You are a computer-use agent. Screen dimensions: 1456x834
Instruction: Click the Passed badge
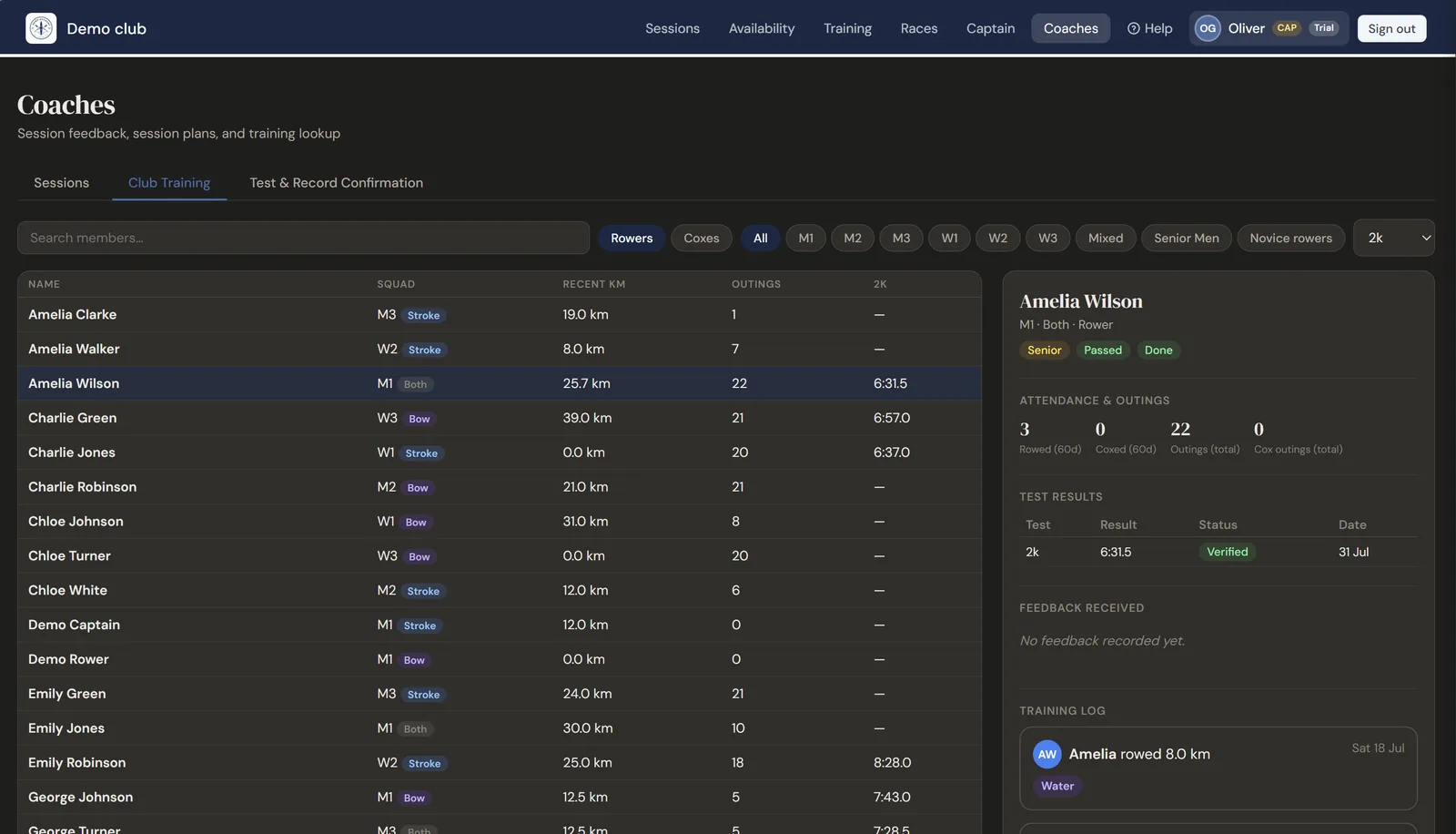1103,351
